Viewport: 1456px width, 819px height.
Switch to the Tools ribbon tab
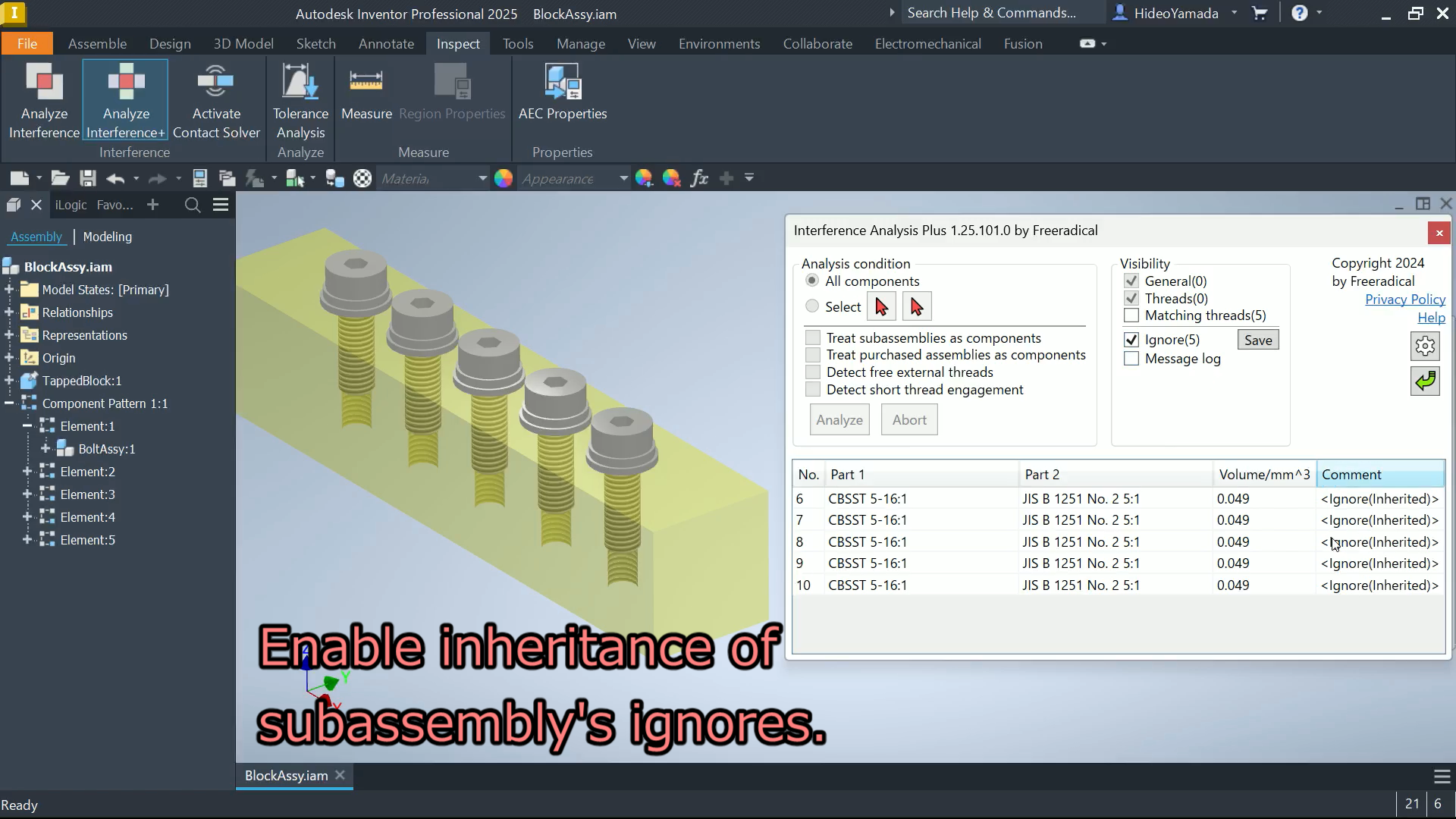(518, 44)
